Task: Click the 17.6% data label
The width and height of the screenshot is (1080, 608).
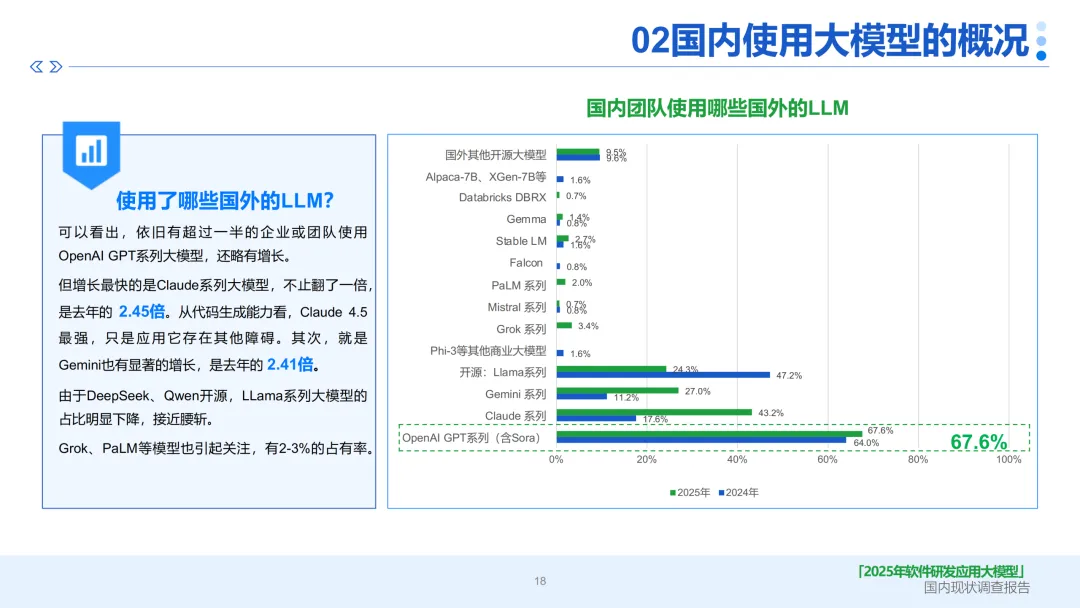Action: [x=655, y=419]
